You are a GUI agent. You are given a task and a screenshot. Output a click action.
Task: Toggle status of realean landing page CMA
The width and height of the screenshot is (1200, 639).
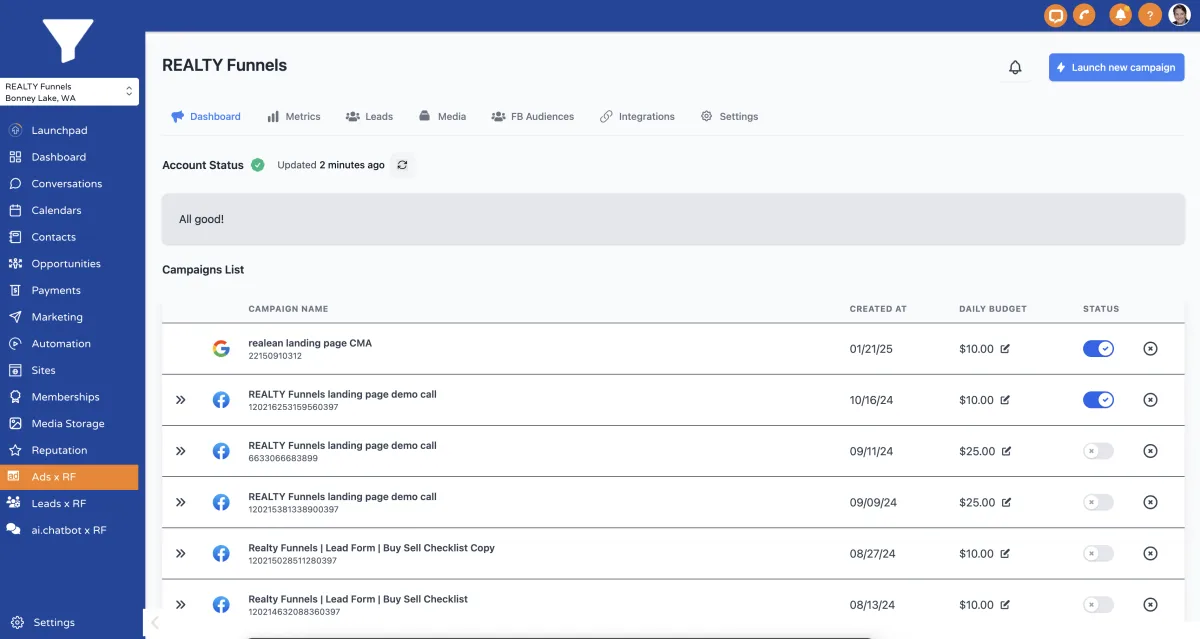point(1098,349)
